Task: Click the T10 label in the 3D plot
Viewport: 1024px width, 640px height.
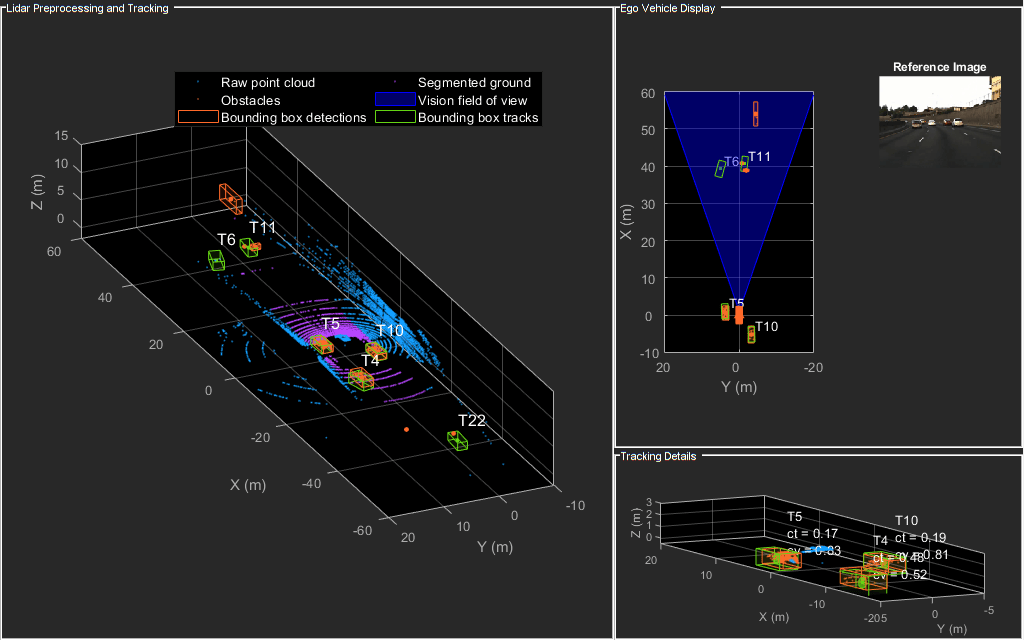Action: [390, 330]
